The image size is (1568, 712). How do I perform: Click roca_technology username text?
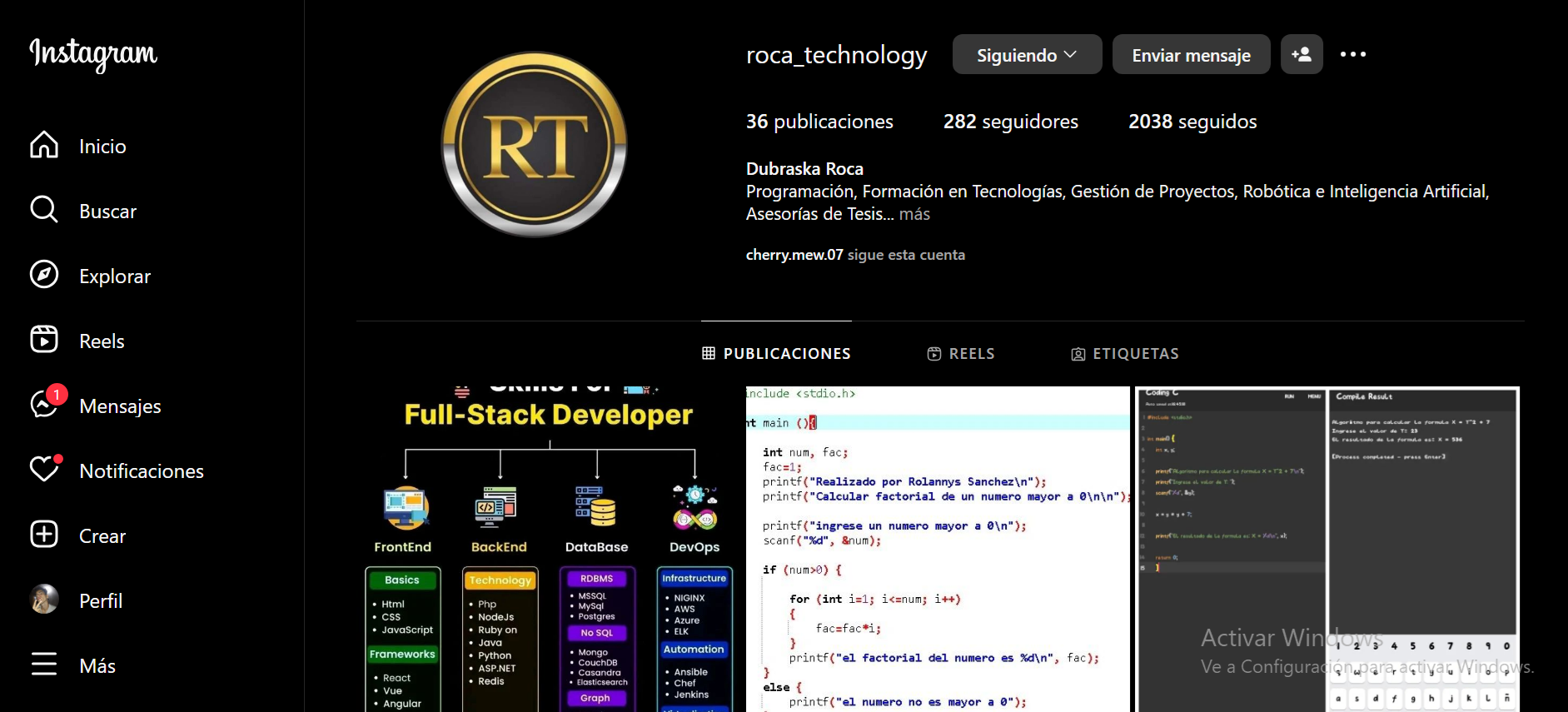tap(836, 55)
